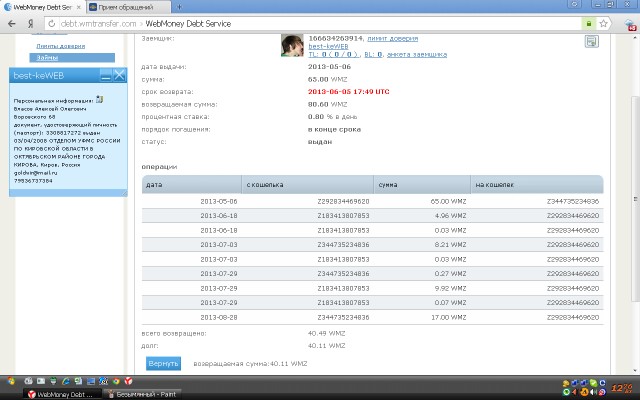
Task: Open the volume speaker tray icon
Action: (x=593, y=392)
